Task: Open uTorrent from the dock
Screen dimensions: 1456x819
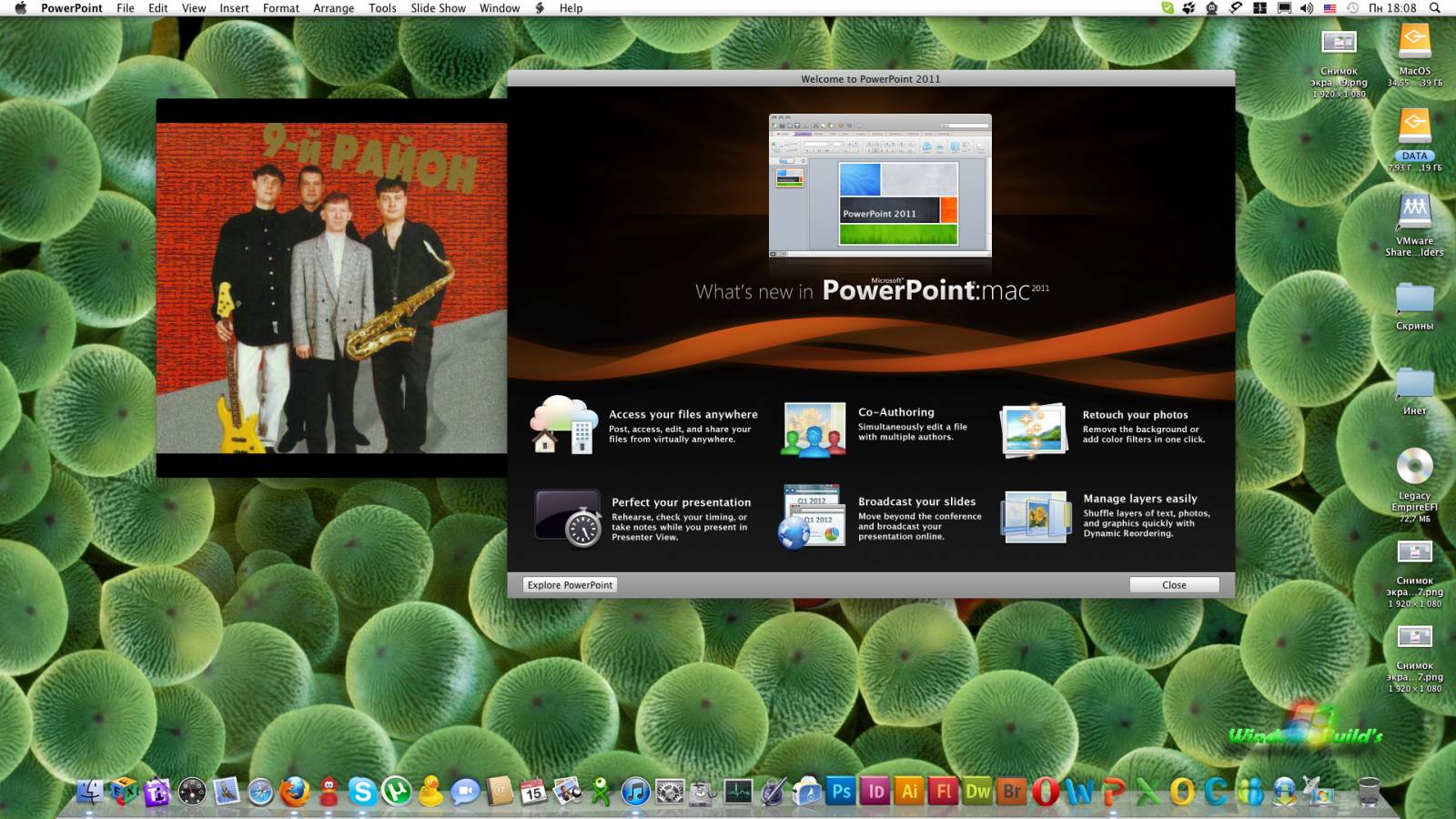Action: (397, 792)
